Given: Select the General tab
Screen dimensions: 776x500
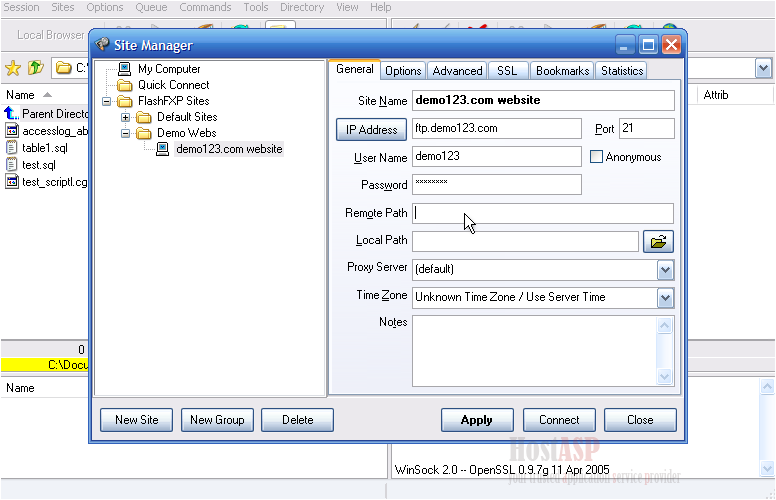Looking at the screenshot, I should (354, 69).
